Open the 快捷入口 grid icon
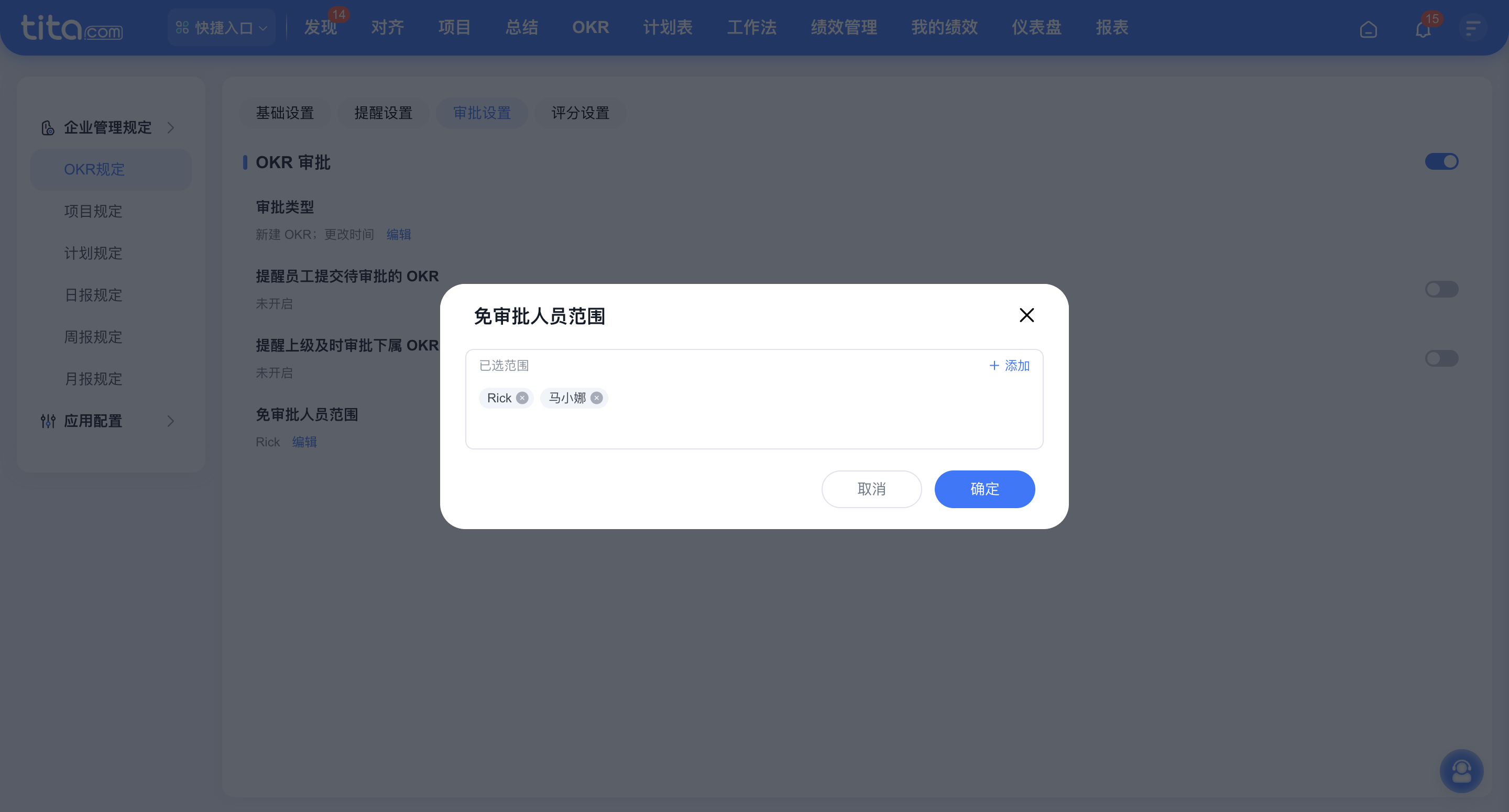 tap(182, 27)
